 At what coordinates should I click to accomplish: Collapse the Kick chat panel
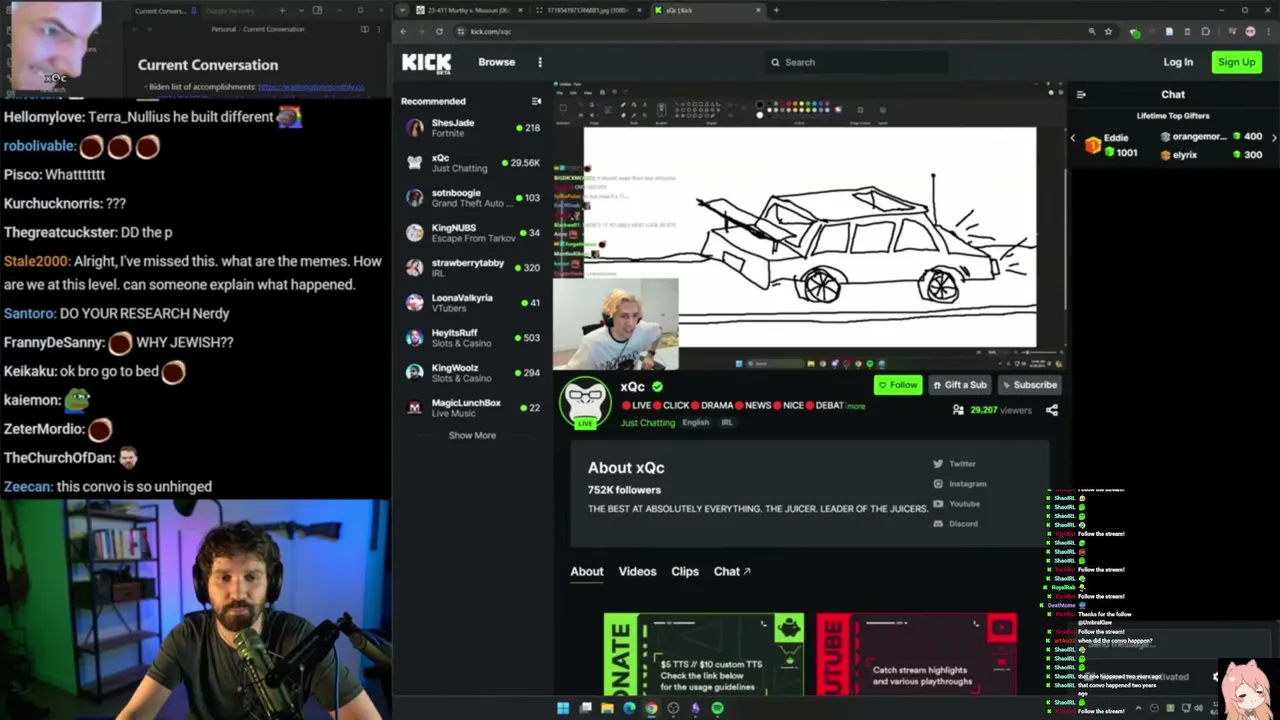coord(1081,95)
